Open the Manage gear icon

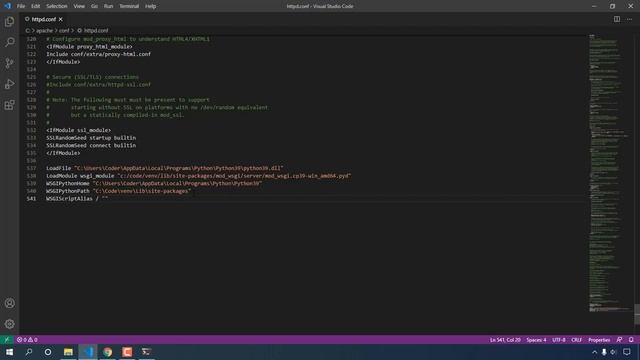(9, 324)
